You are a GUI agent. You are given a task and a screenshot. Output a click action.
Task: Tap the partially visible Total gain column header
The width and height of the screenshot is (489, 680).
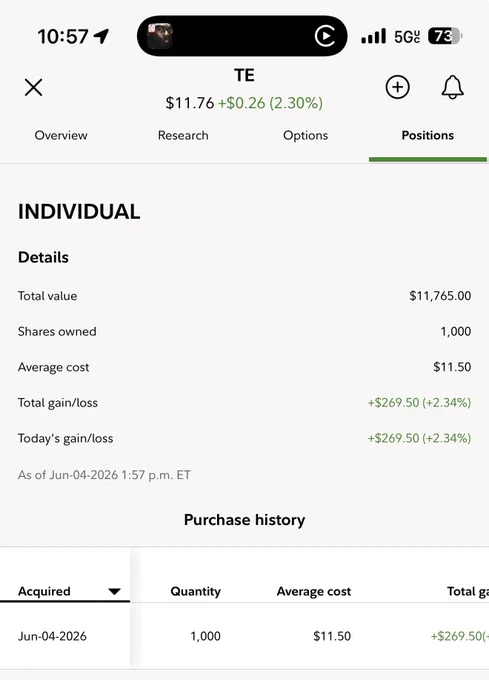[x=468, y=592]
